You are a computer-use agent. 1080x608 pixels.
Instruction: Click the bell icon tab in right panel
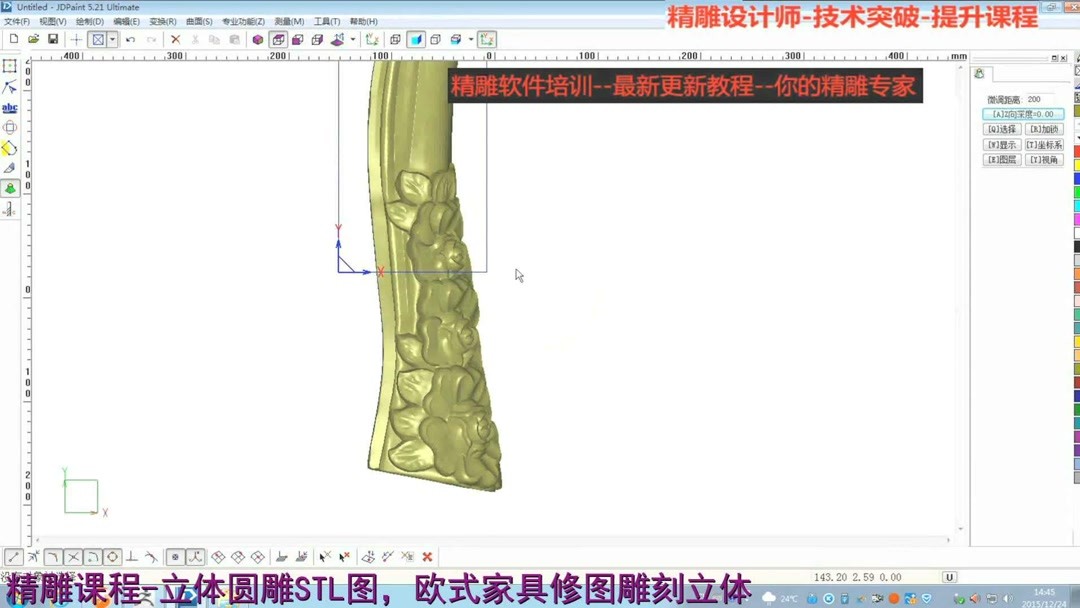pos(978,73)
